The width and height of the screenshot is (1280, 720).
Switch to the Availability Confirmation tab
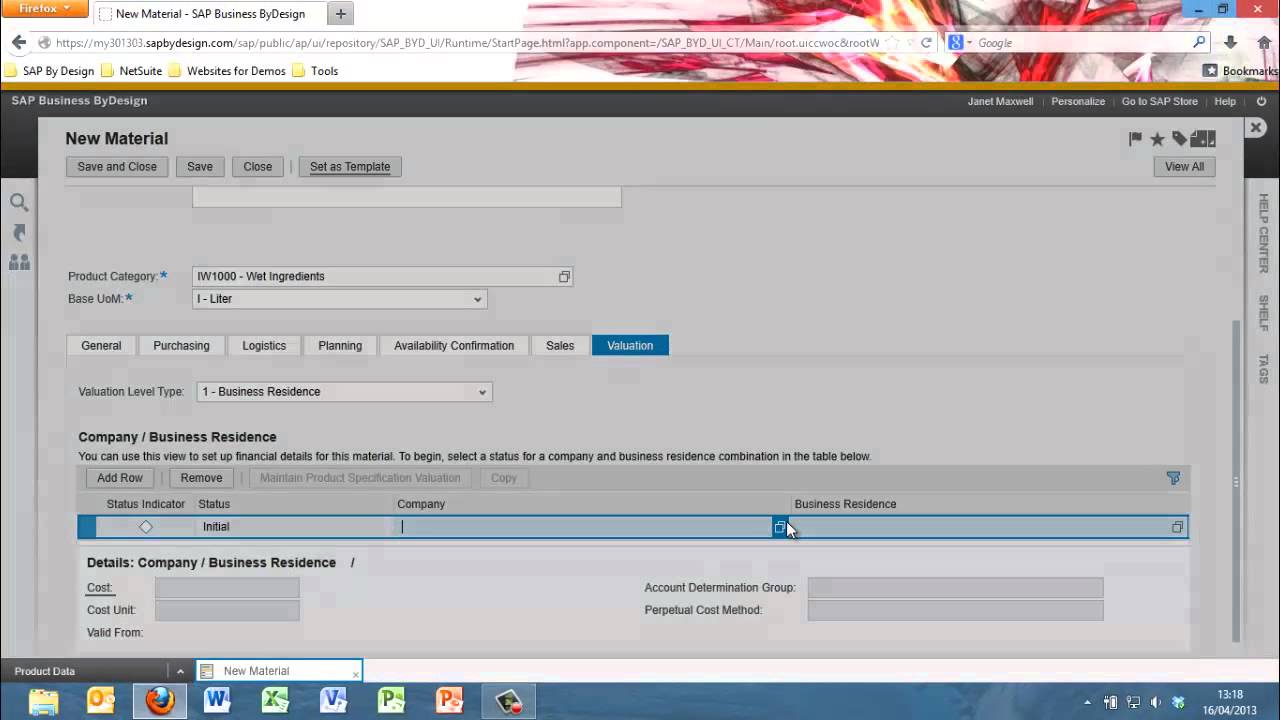(454, 346)
